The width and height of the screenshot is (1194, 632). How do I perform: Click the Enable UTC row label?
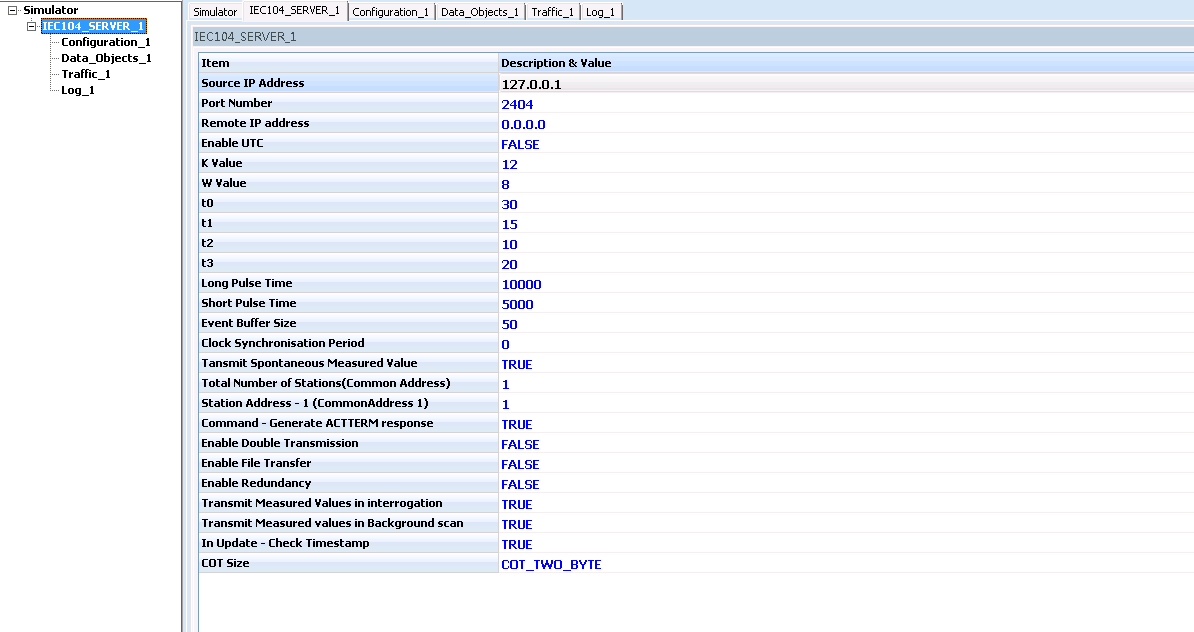pyautogui.click(x=232, y=143)
